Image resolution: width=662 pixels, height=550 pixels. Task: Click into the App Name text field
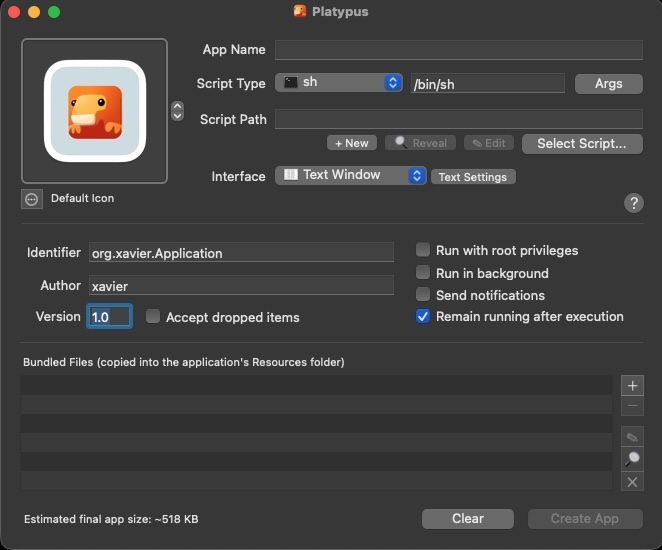tap(458, 50)
